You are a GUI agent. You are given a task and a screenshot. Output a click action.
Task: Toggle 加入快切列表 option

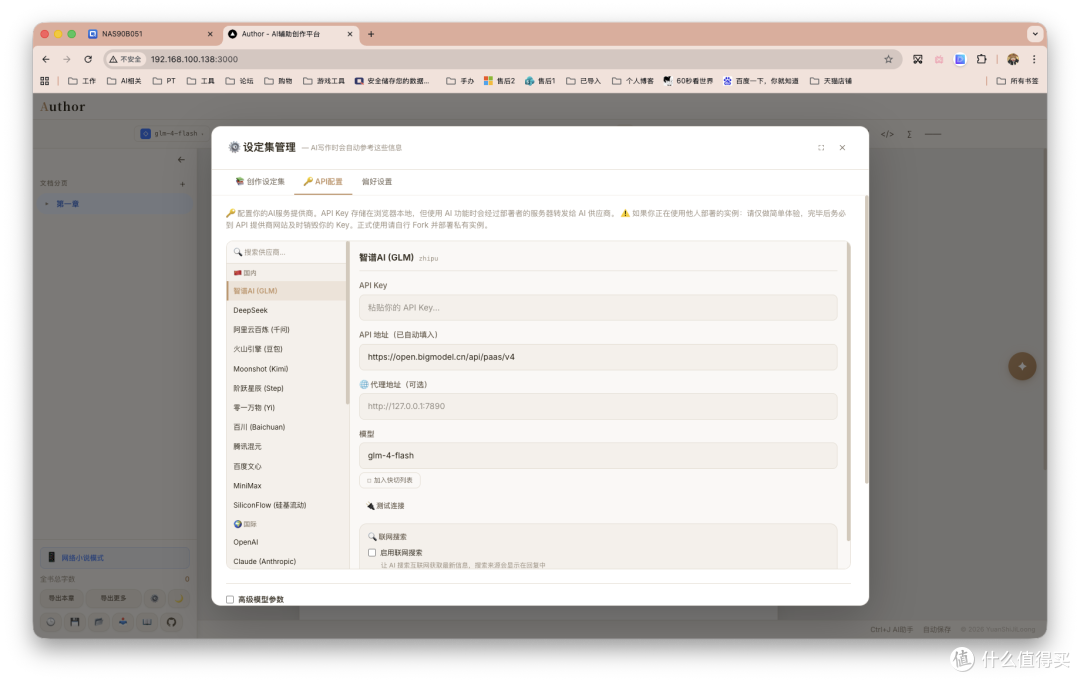click(x=390, y=480)
